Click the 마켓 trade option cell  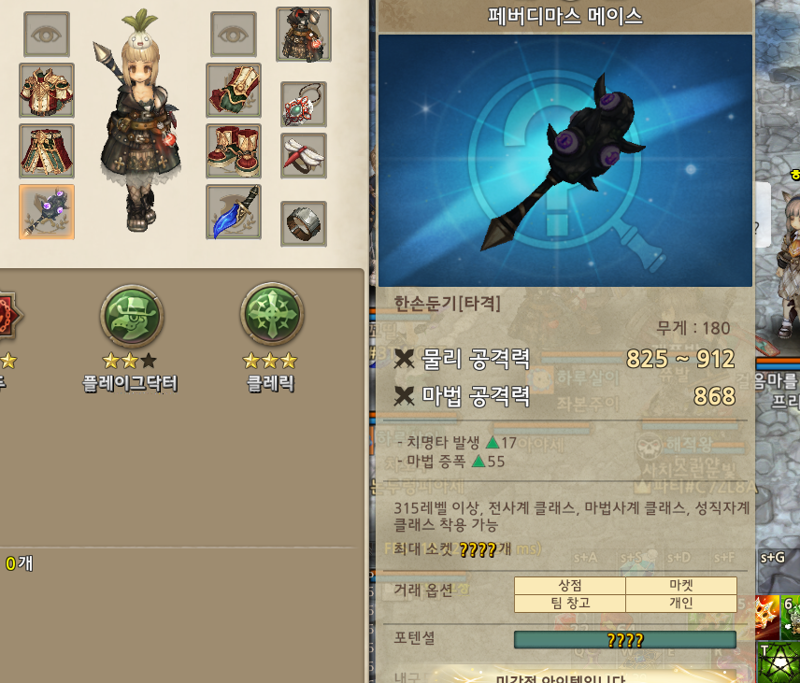click(x=681, y=586)
